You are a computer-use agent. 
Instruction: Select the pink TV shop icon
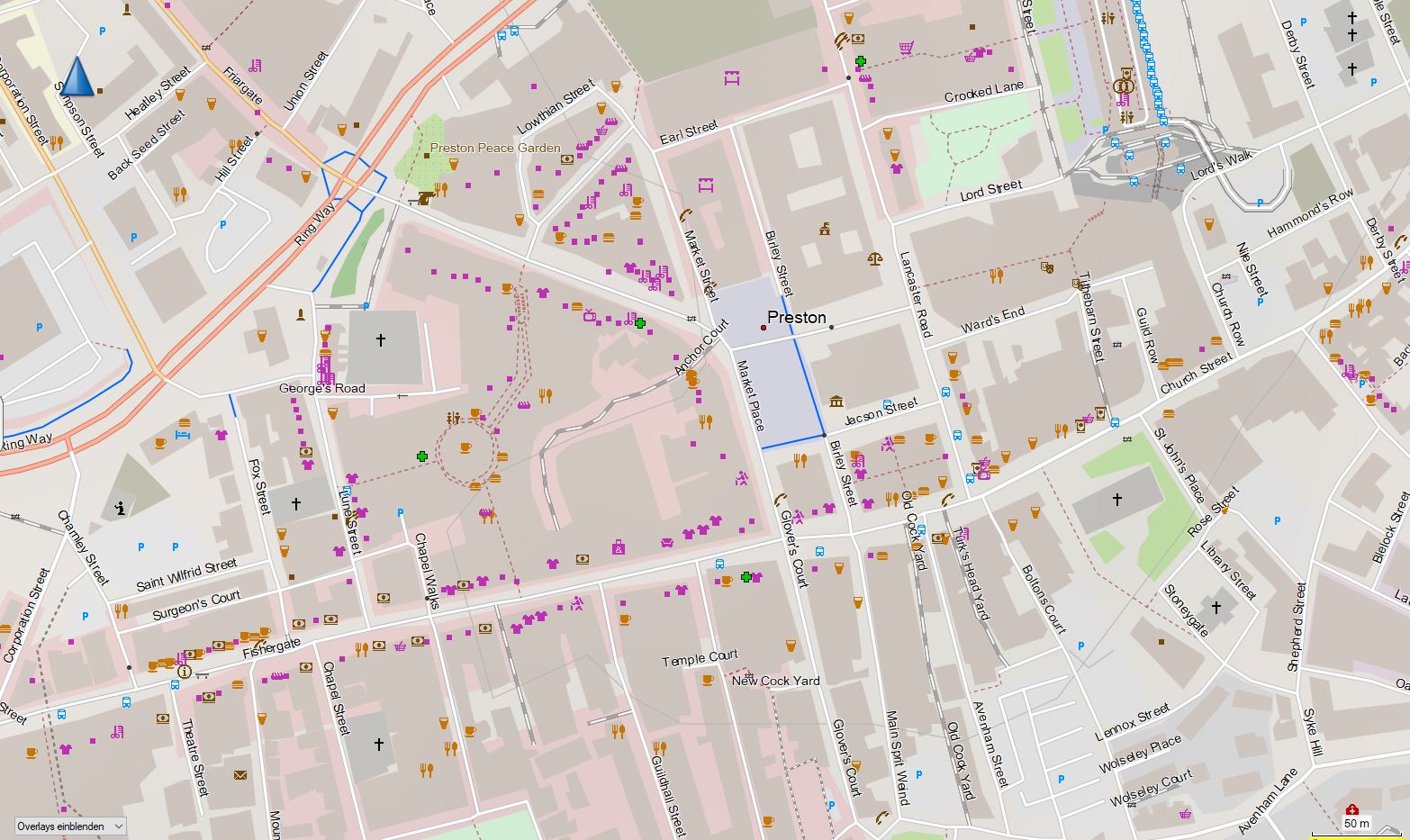(x=589, y=314)
